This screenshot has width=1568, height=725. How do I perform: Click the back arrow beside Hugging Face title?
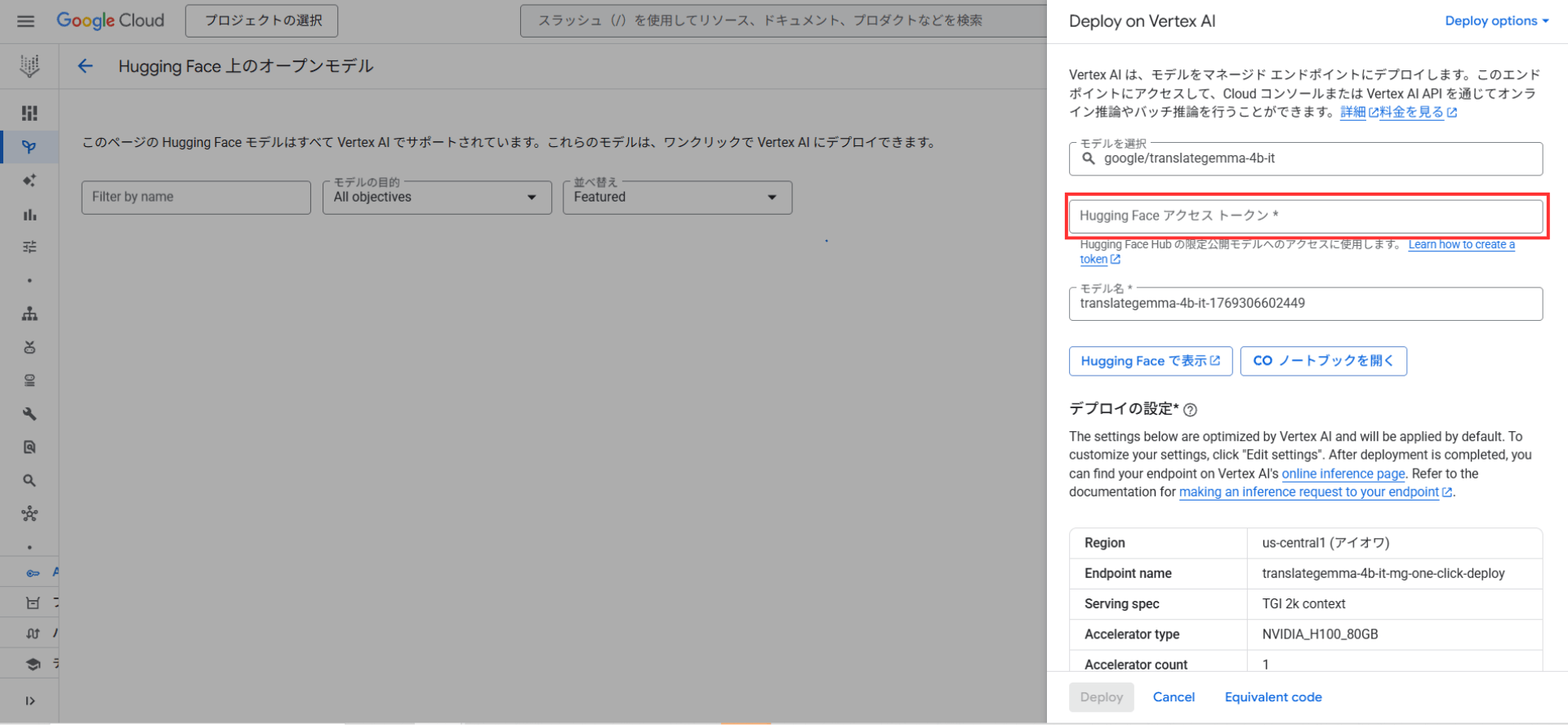86,66
